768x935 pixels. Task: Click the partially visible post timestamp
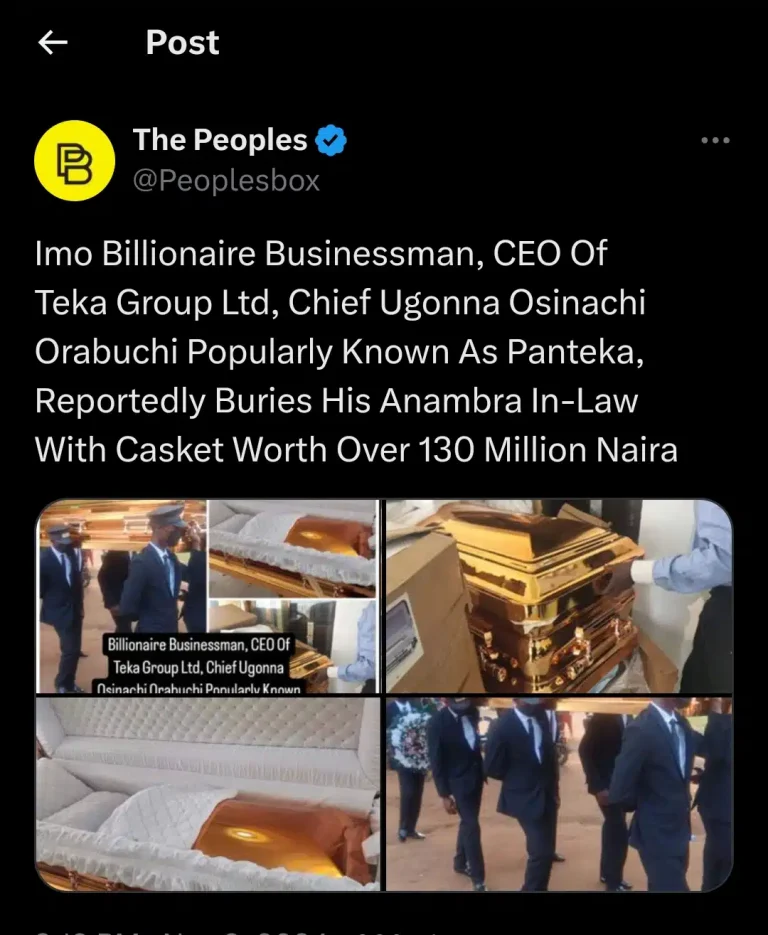tap(200, 929)
